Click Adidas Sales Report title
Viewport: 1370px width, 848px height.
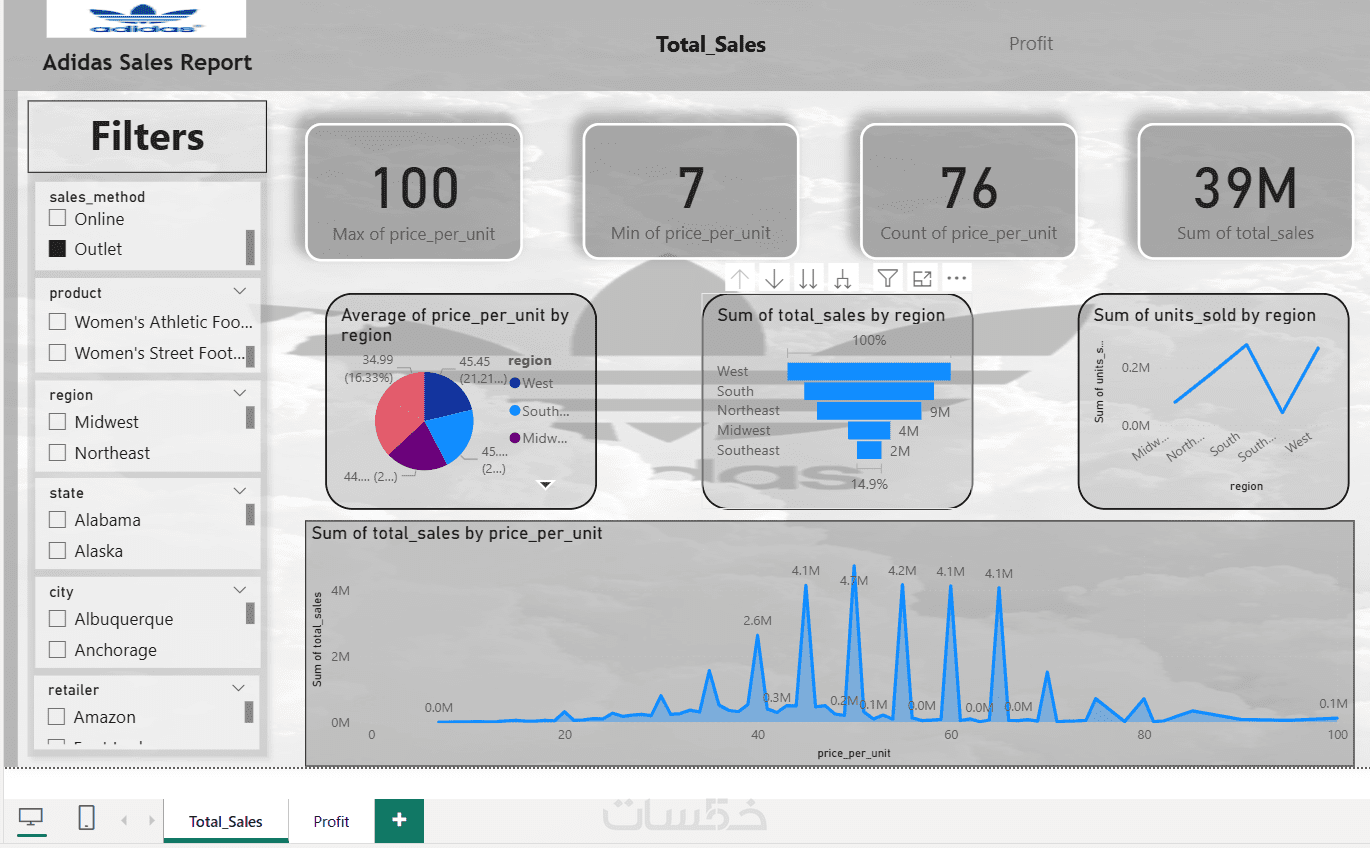coord(147,62)
